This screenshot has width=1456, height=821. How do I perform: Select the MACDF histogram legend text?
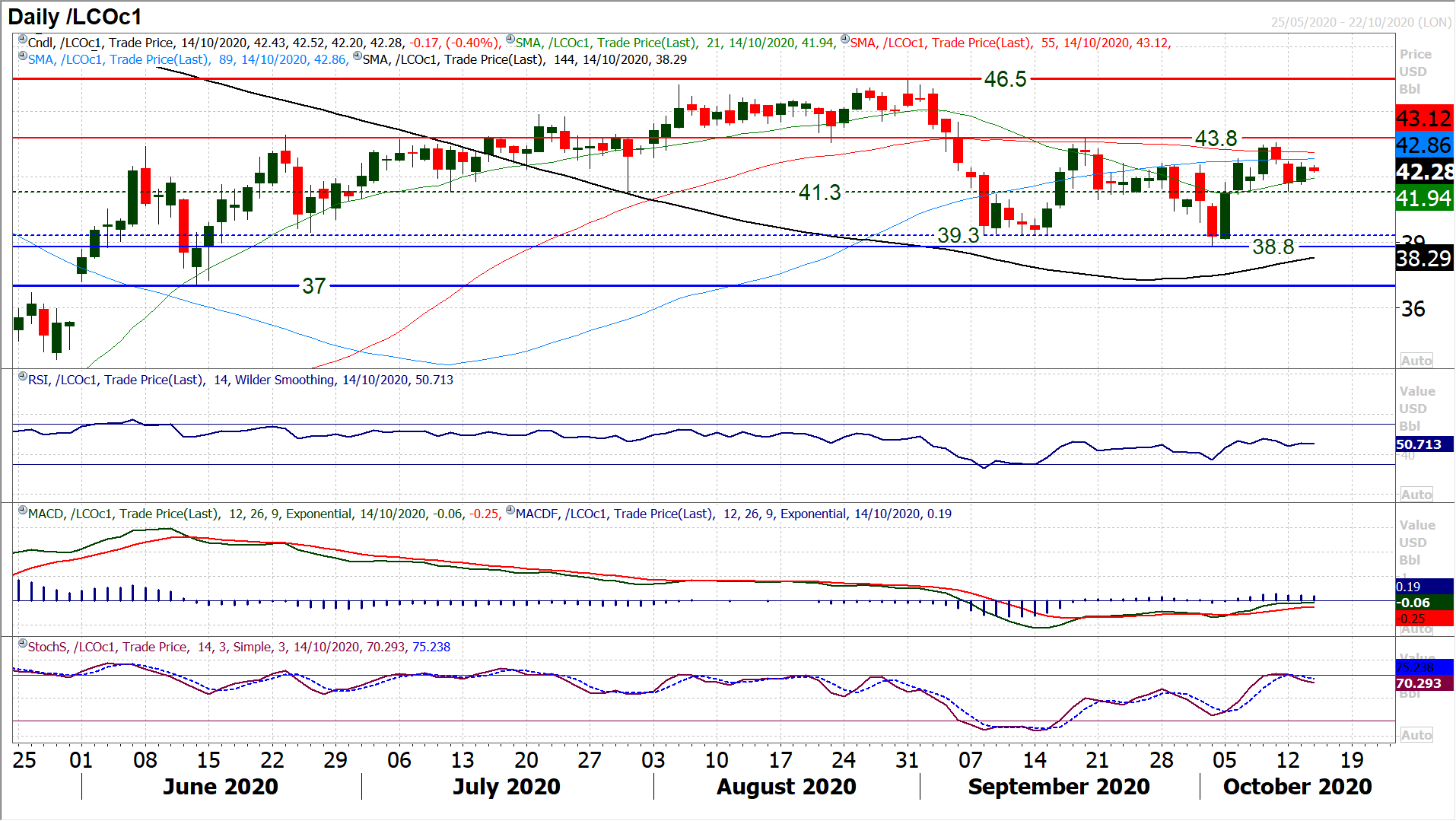tap(733, 514)
